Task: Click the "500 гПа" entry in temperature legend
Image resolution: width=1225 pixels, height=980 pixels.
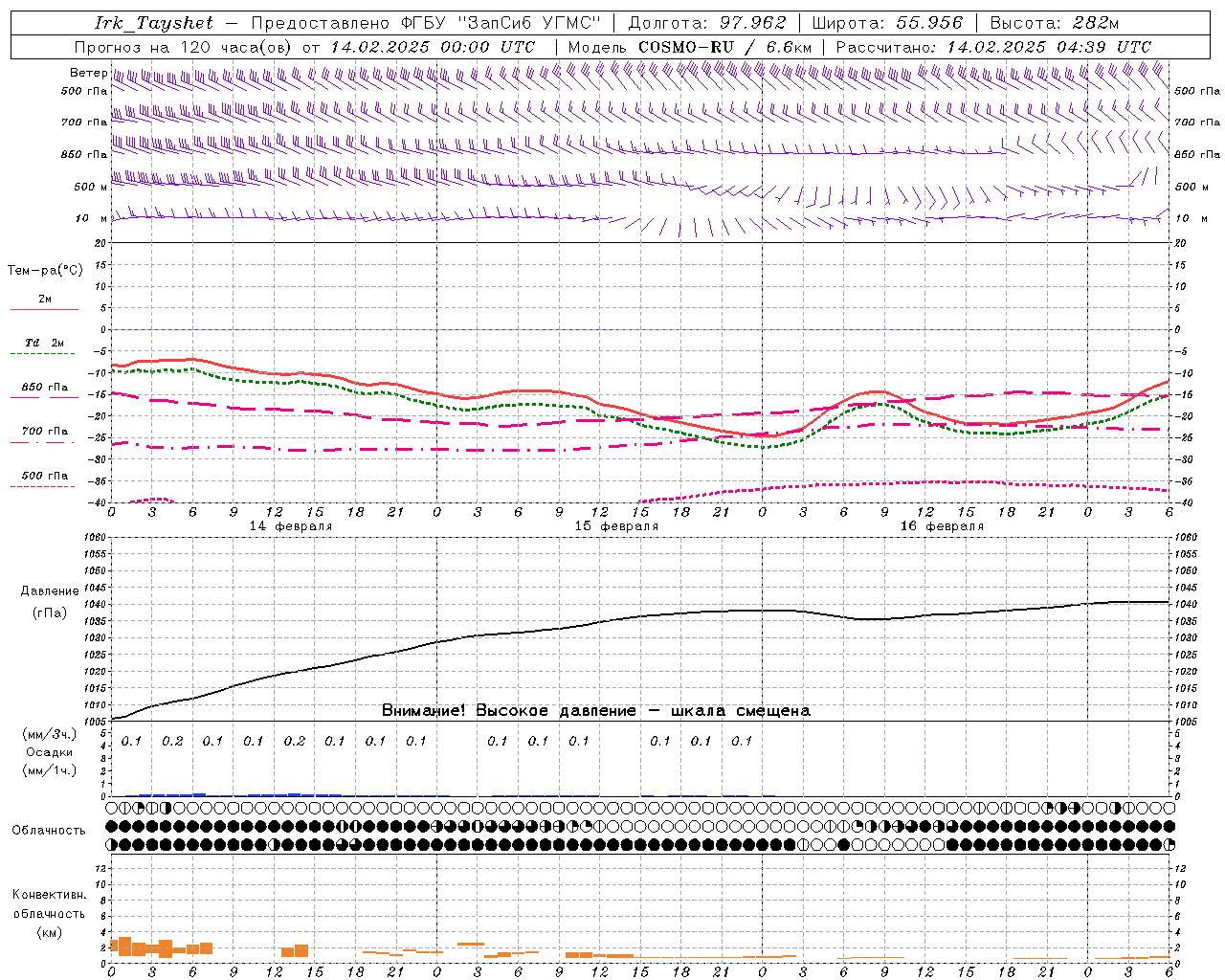Action: (x=44, y=476)
